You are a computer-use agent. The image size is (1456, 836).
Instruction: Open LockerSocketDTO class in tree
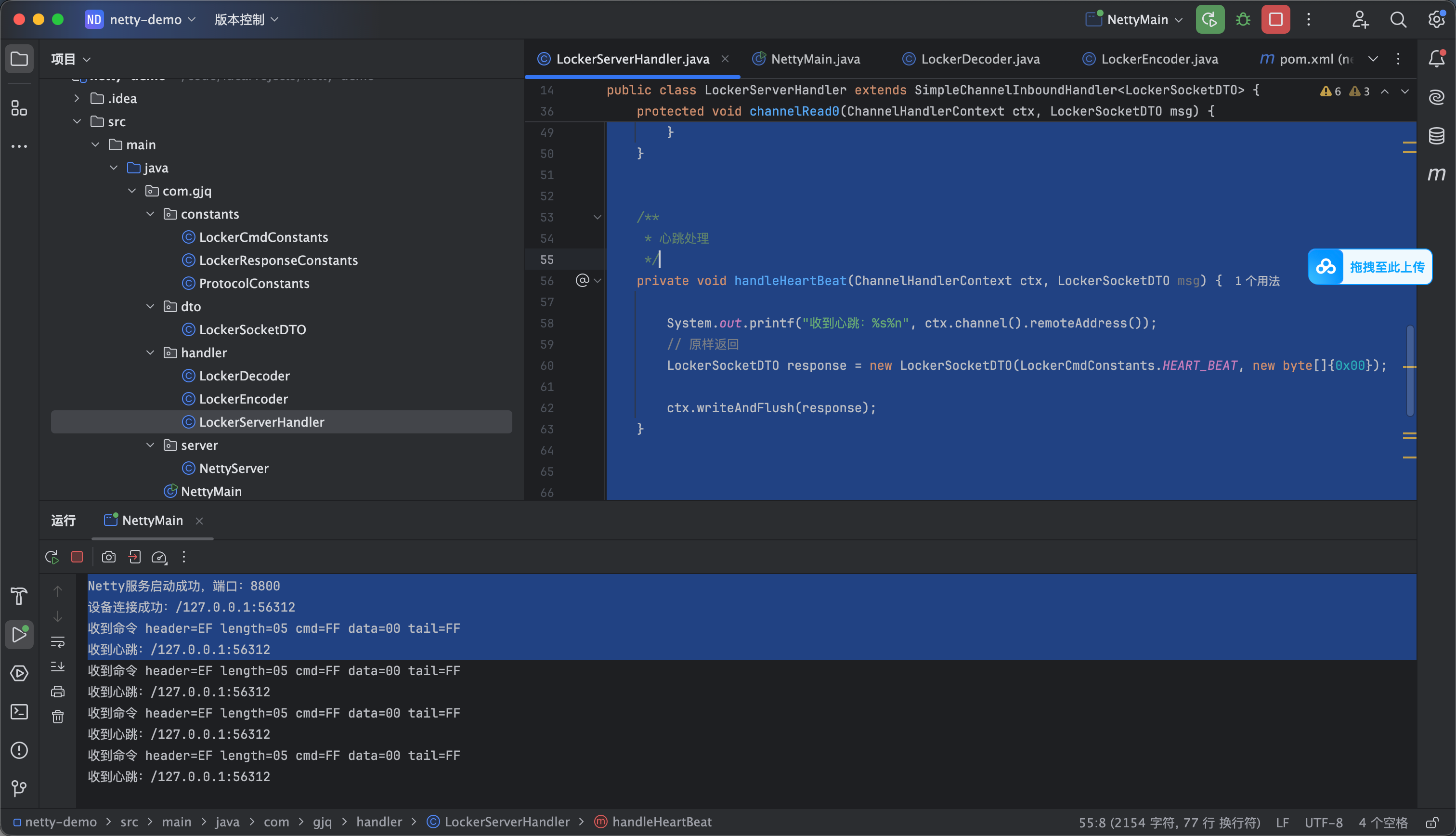click(x=252, y=329)
